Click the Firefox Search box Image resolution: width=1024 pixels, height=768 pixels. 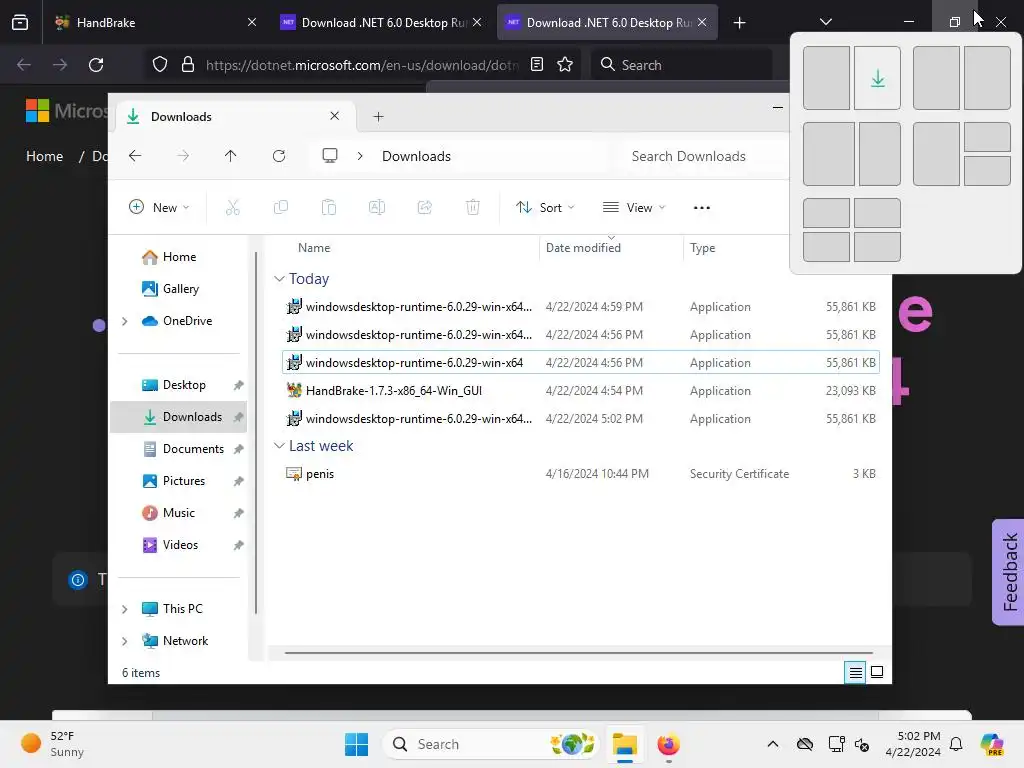click(682, 65)
